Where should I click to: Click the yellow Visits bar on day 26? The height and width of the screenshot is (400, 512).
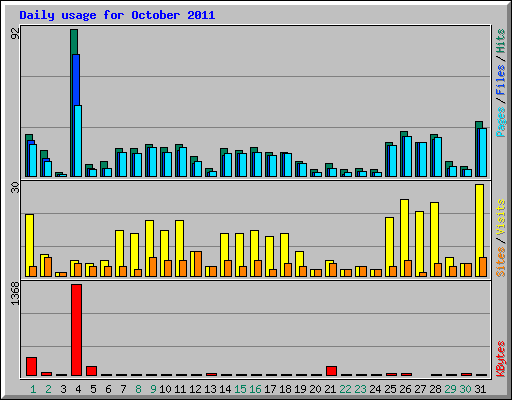[404, 230]
